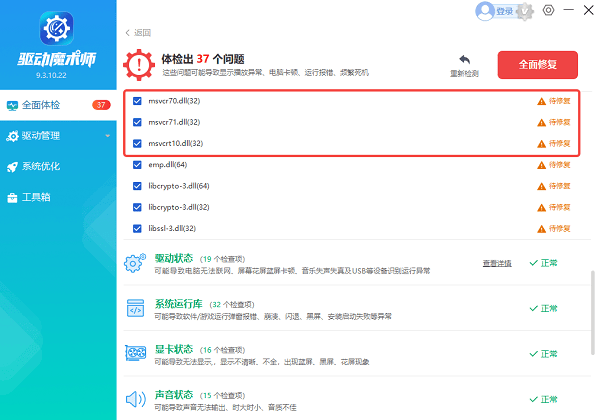This screenshot has width=600, height=420.
Task: Open the 驱动管理 sidebar item
Action: point(58,136)
